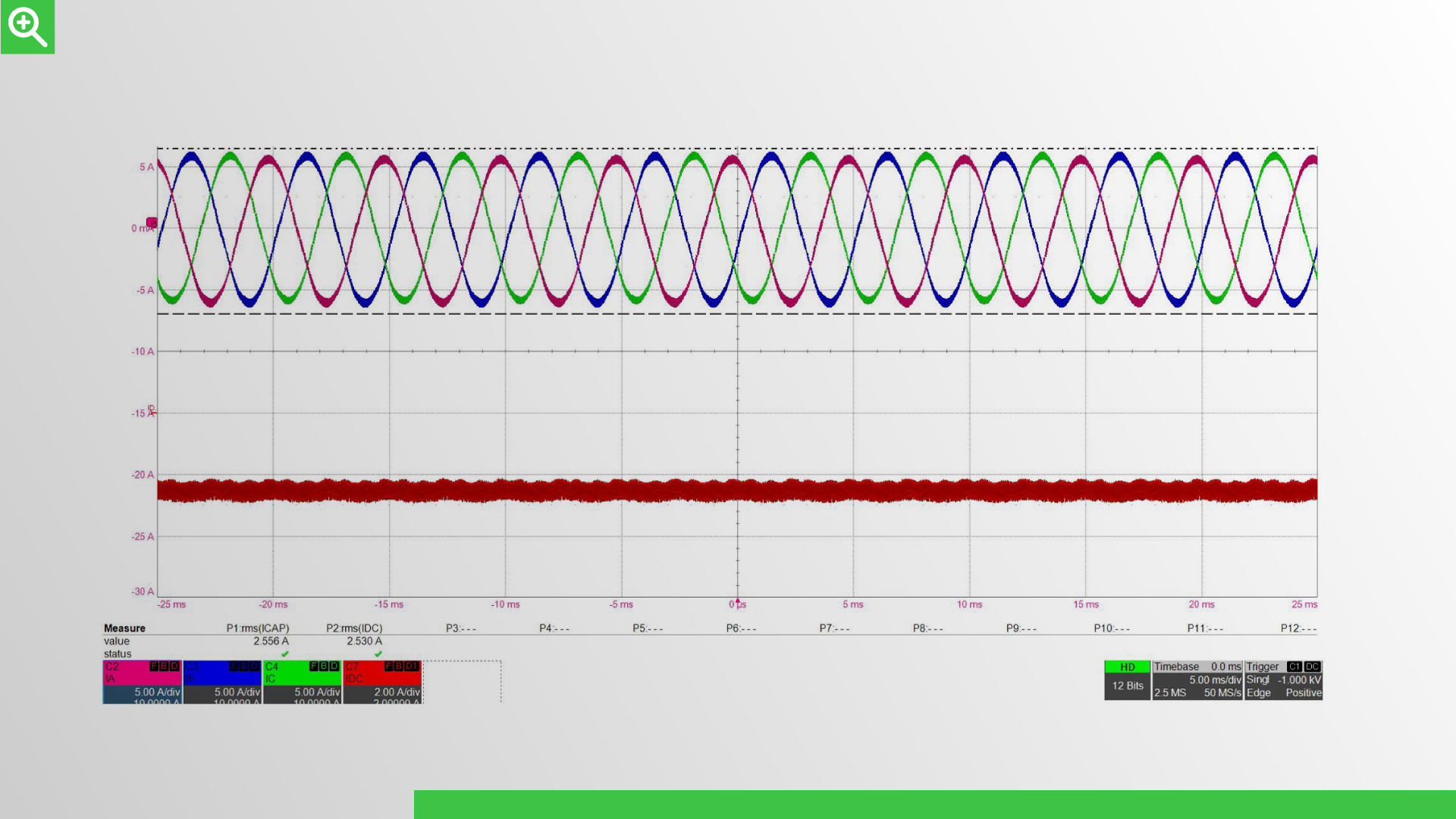Click the HD 12 Bits indicator
The height and width of the screenshot is (819, 1456).
click(1127, 680)
